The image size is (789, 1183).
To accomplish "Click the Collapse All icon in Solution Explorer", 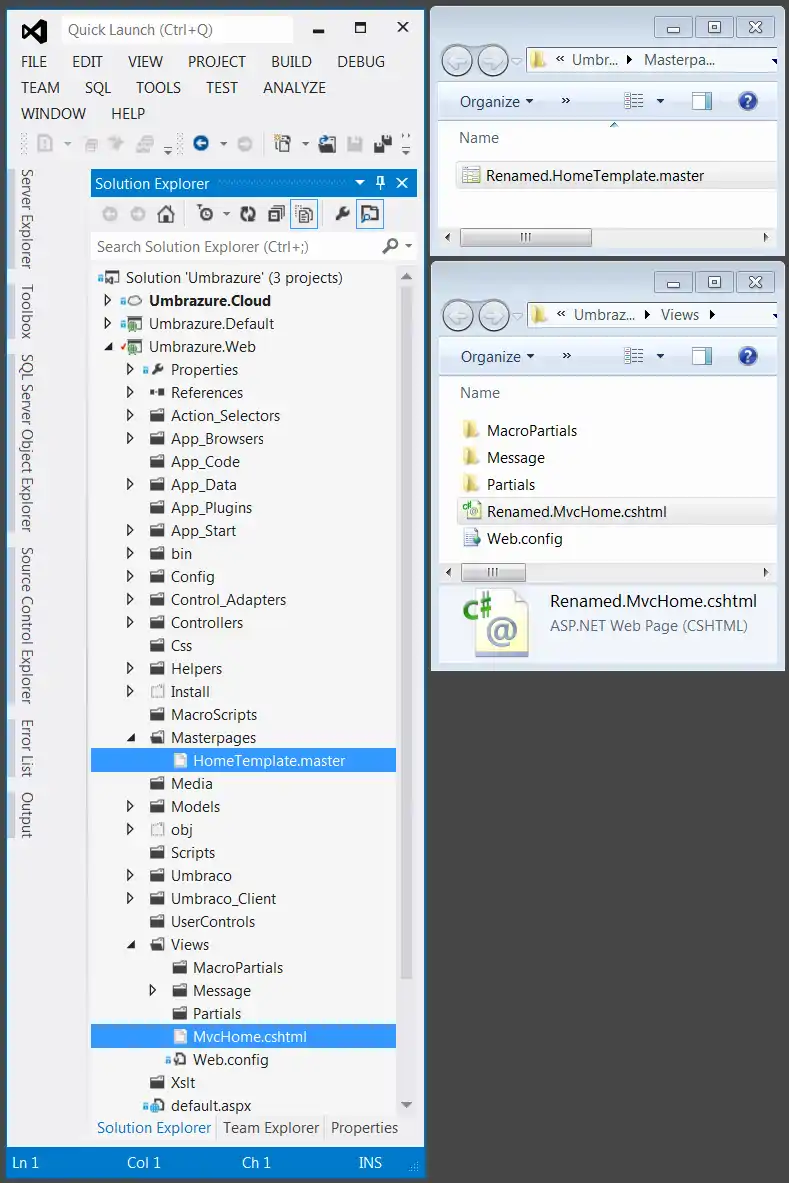I will pos(276,214).
